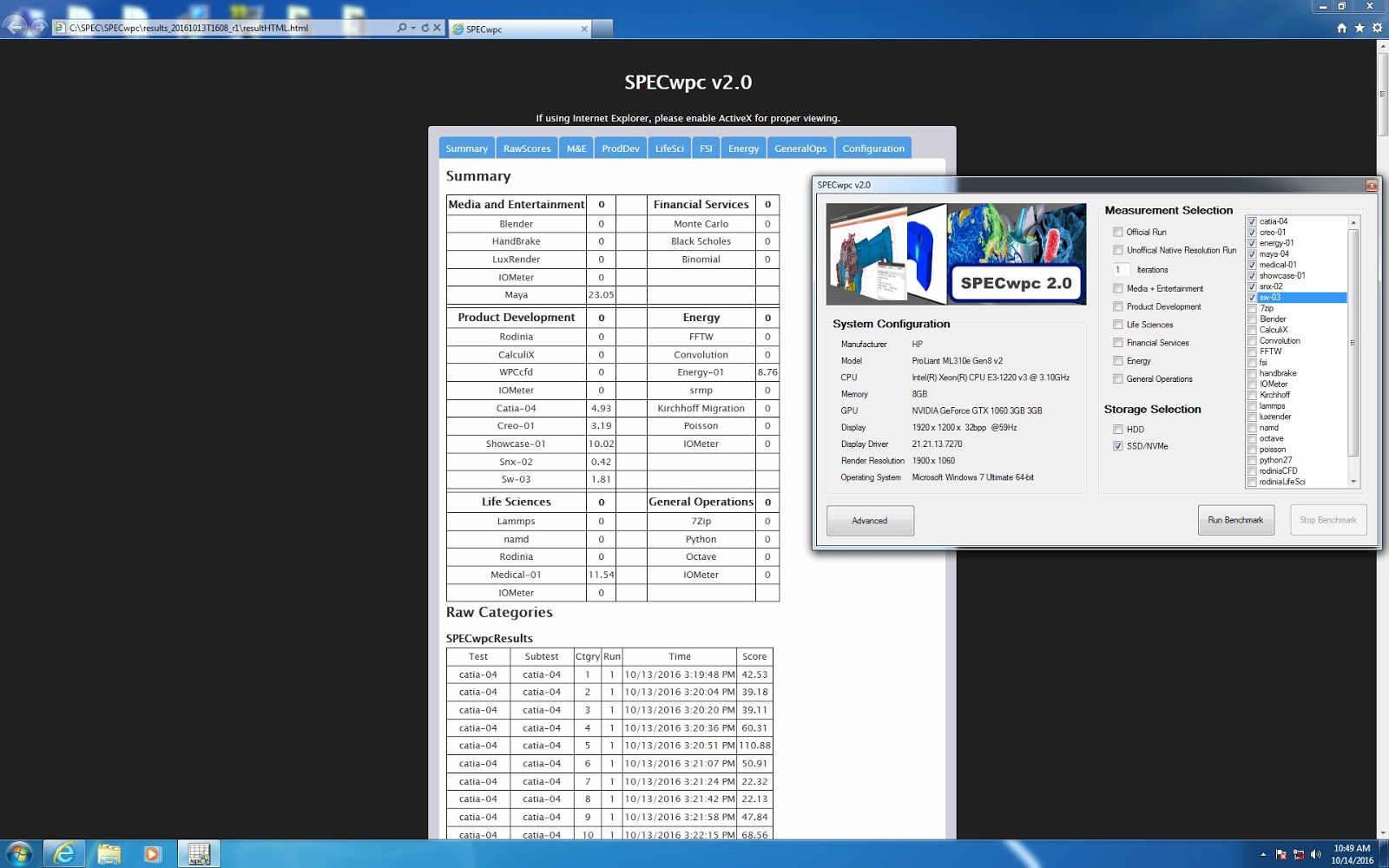Click the Stop Benchmark button
The width and height of the screenshot is (1389, 868).
pos(1328,520)
